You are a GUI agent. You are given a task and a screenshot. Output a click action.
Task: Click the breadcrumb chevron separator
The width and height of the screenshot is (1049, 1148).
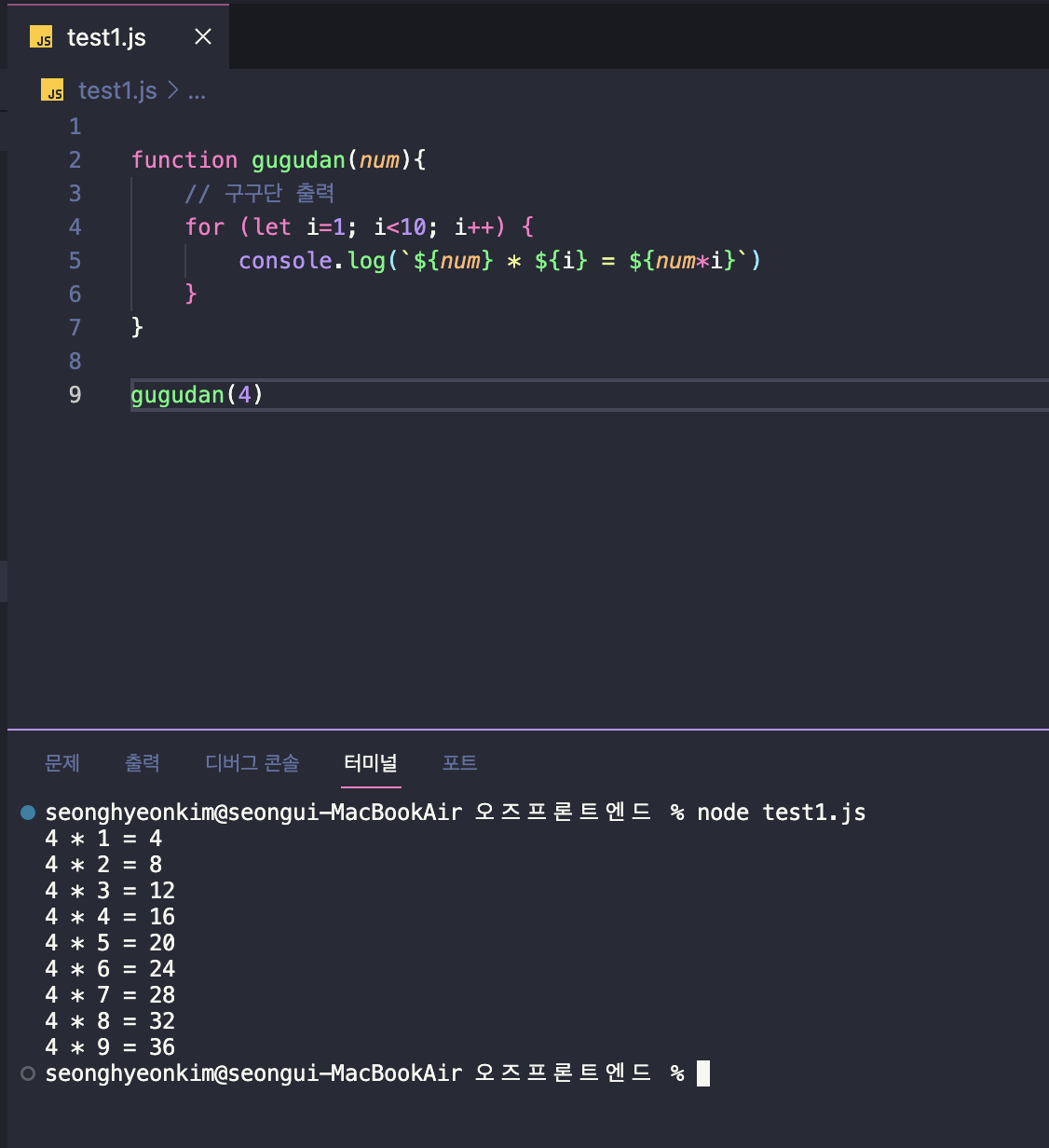[x=172, y=90]
